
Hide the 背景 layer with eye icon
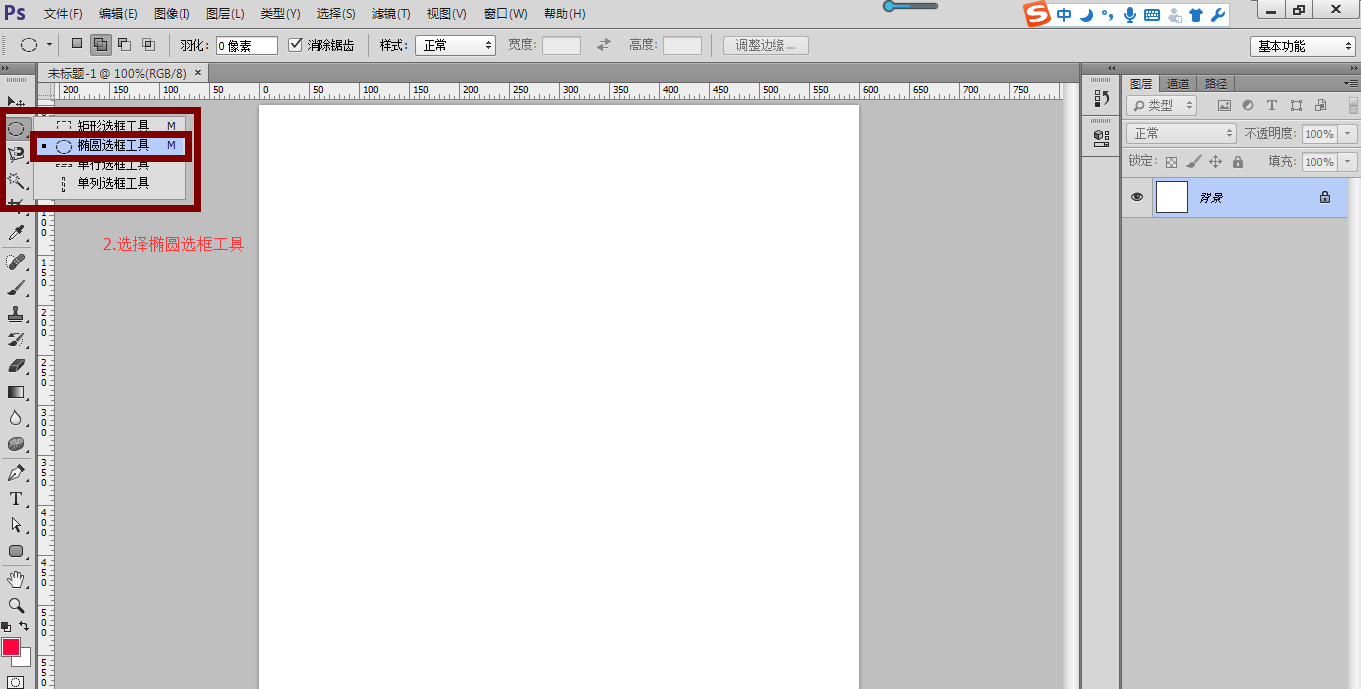pos(1136,197)
